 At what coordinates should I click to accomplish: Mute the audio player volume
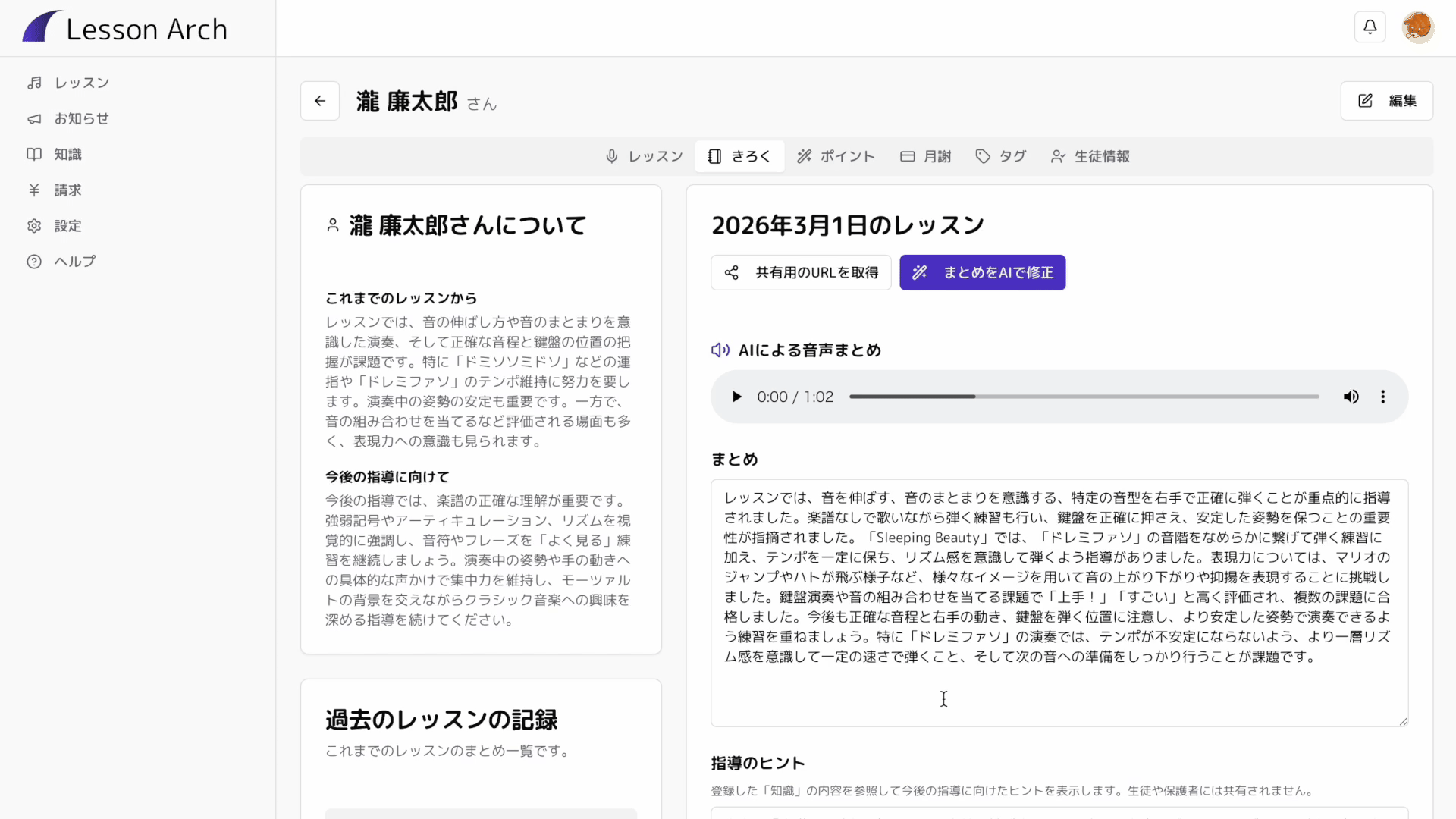tap(1351, 397)
